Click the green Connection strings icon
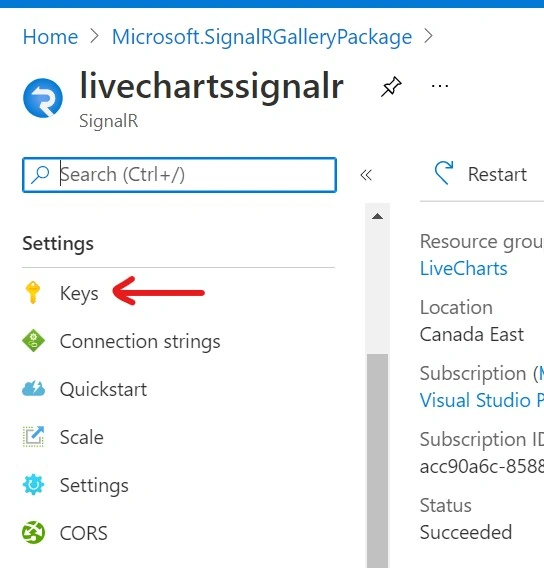Image resolution: width=544 pixels, height=568 pixels. tap(33, 341)
